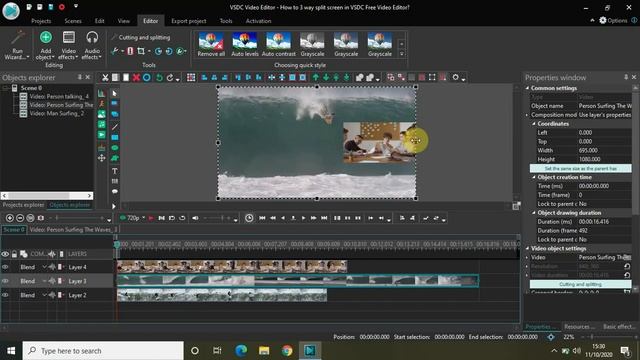Click the move tool crossed arrows icon

102,158
